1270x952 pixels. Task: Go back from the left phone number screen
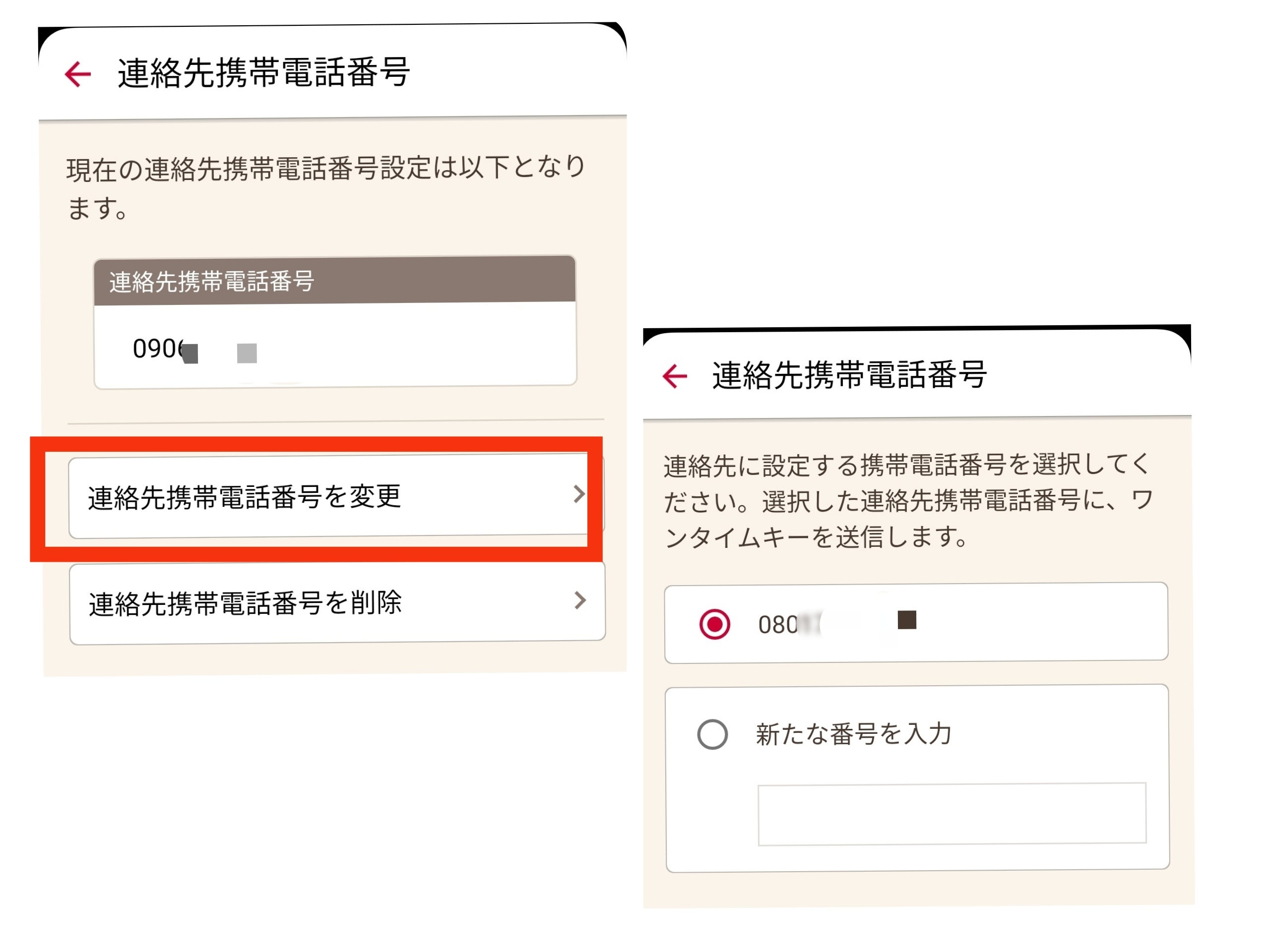(78, 74)
